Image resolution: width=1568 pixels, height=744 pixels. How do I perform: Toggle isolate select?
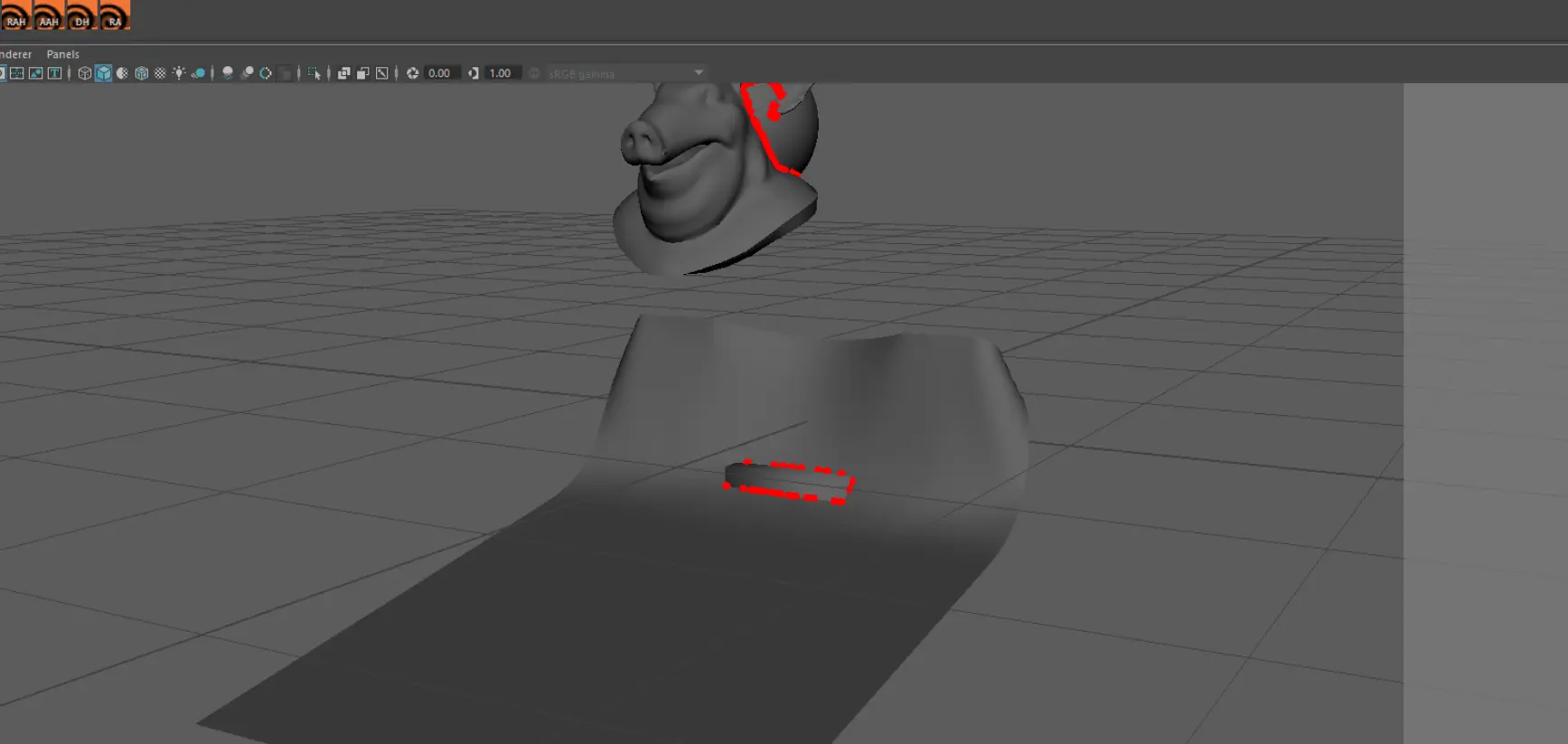coord(314,73)
